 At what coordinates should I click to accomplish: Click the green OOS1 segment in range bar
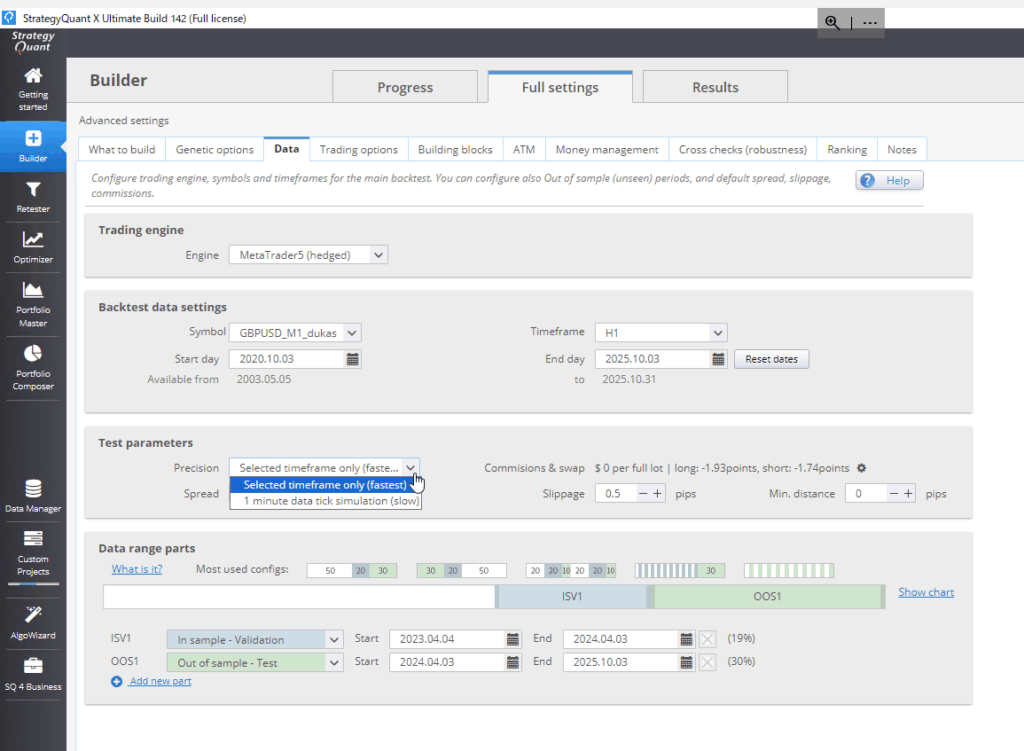[767, 597]
